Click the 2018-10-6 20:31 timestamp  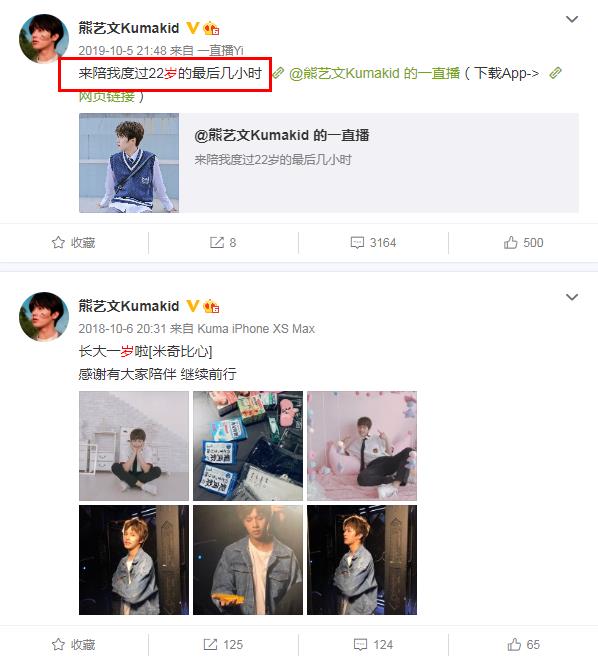click(x=122, y=329)
